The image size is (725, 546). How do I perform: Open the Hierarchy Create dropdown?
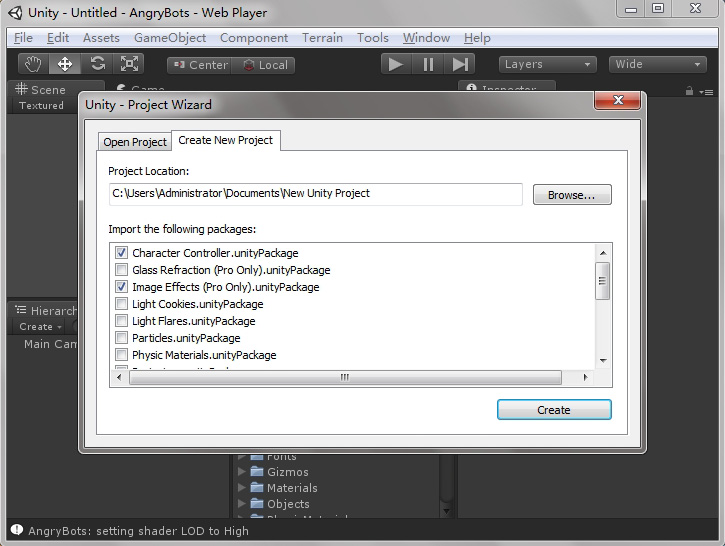pyautogui.click(x=40, y=326)
